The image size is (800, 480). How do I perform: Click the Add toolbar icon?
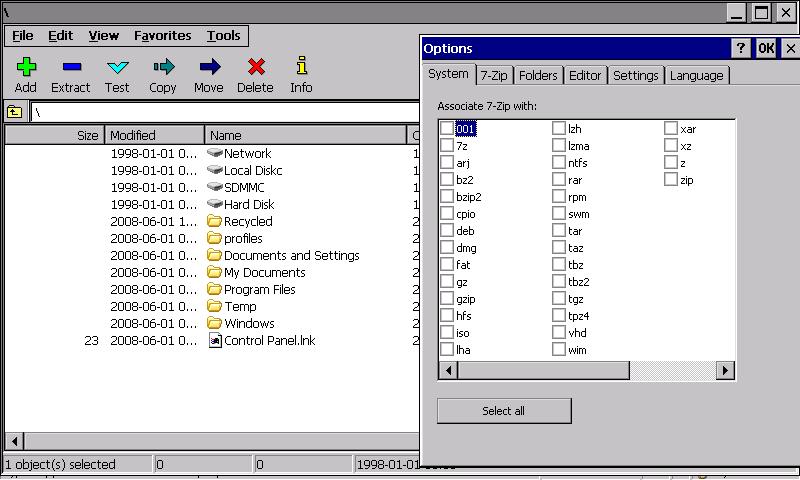coord(26,67)
